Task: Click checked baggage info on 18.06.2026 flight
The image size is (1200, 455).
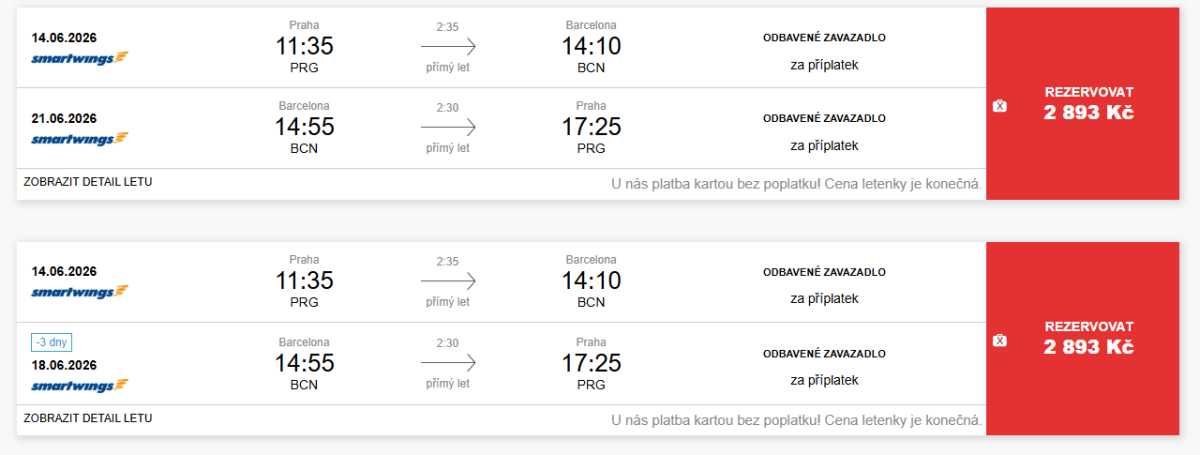Action: (x=824, y=353)
